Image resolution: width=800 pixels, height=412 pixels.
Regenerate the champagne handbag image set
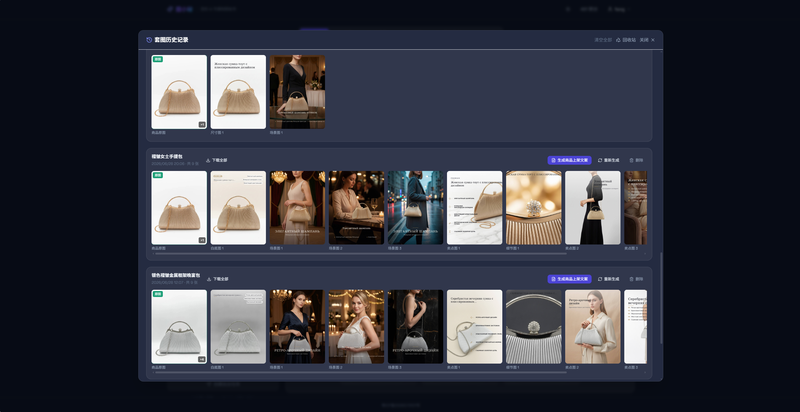608,160
